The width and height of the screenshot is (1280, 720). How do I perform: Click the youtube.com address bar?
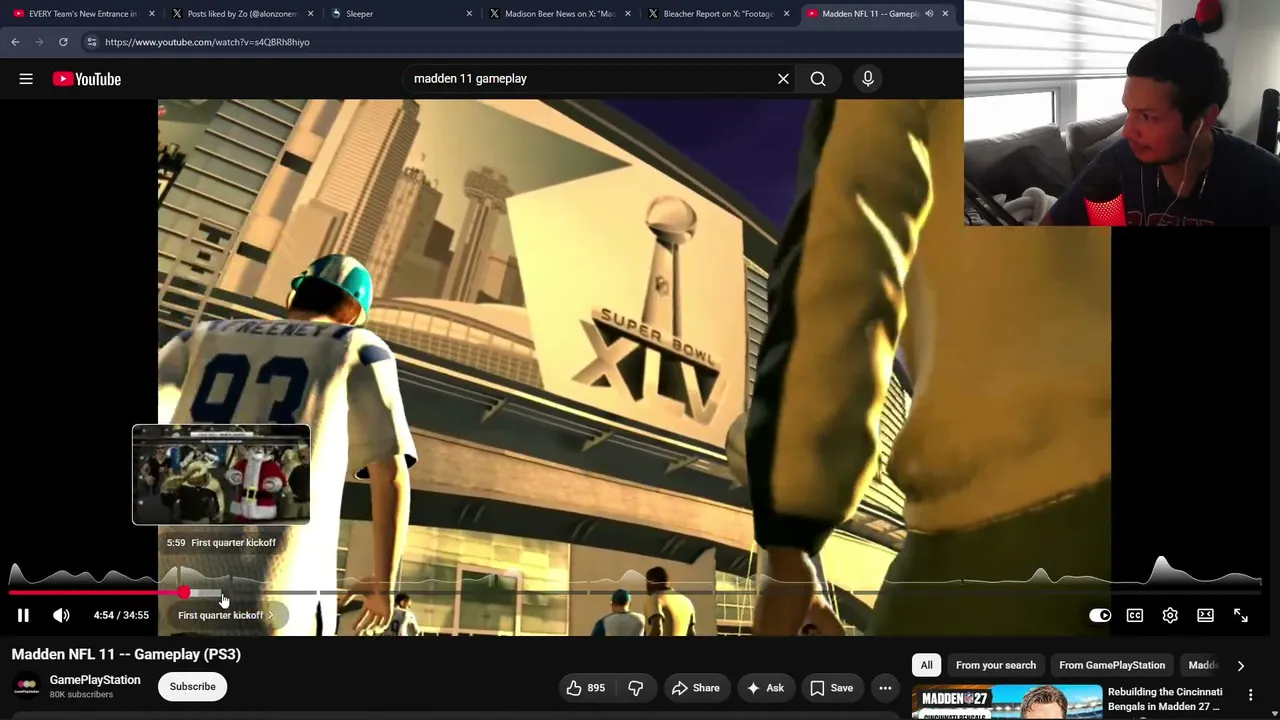tap(520, 42)
